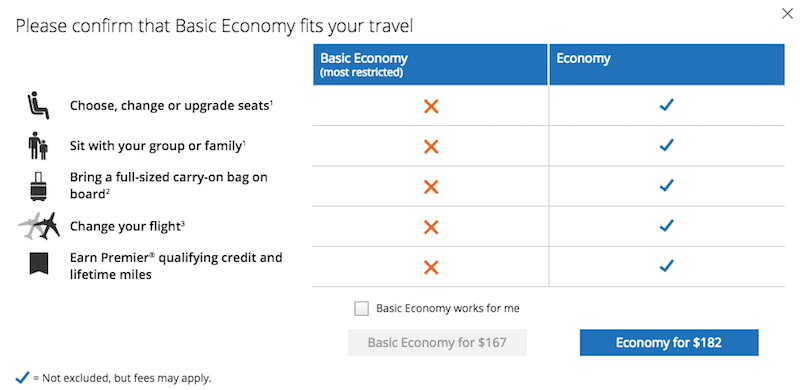800x390 pixels.
Task: Check the Basic Economy works for me box
Action: coord(361,309)
